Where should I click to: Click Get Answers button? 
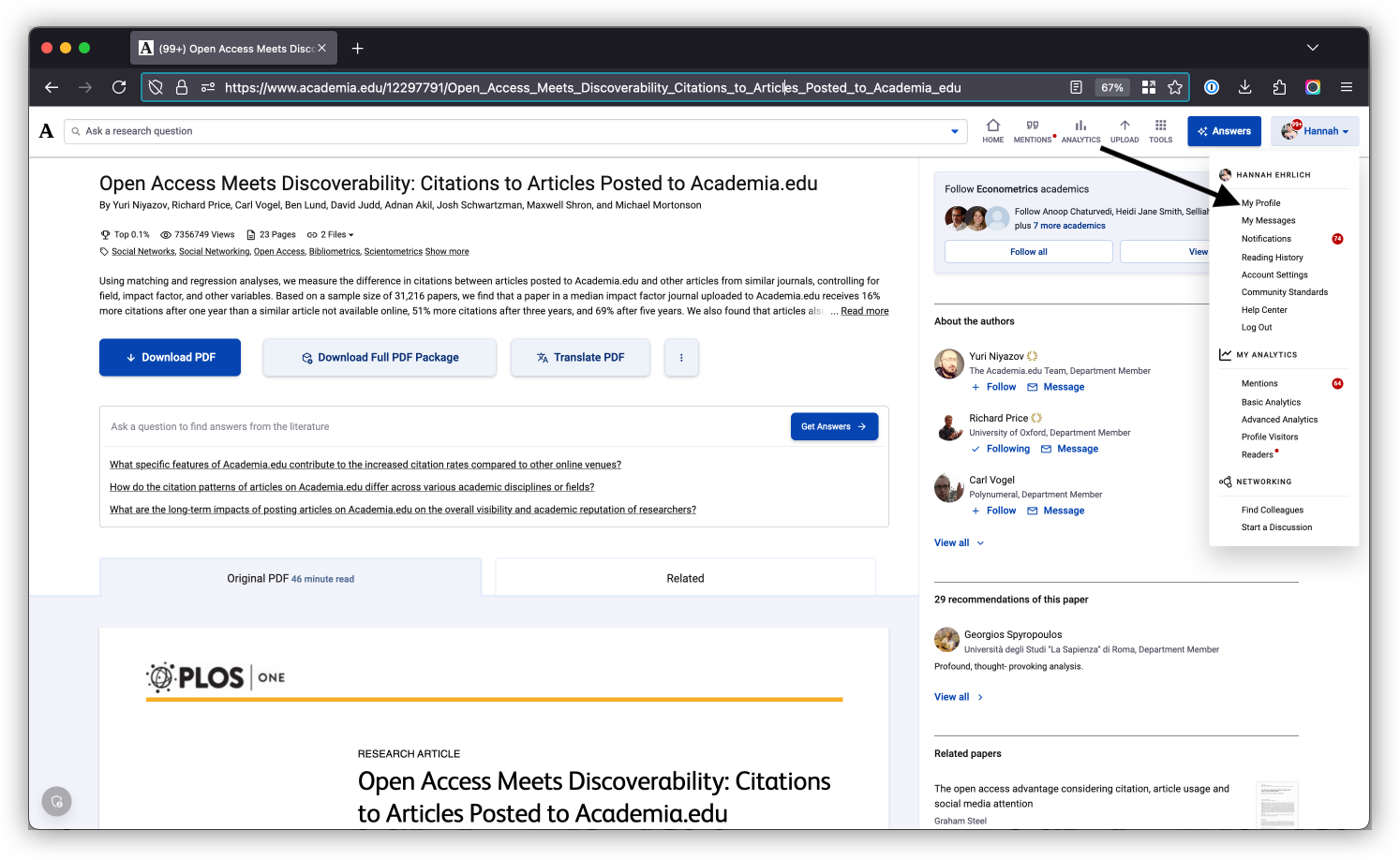click(x=834, y=426)
